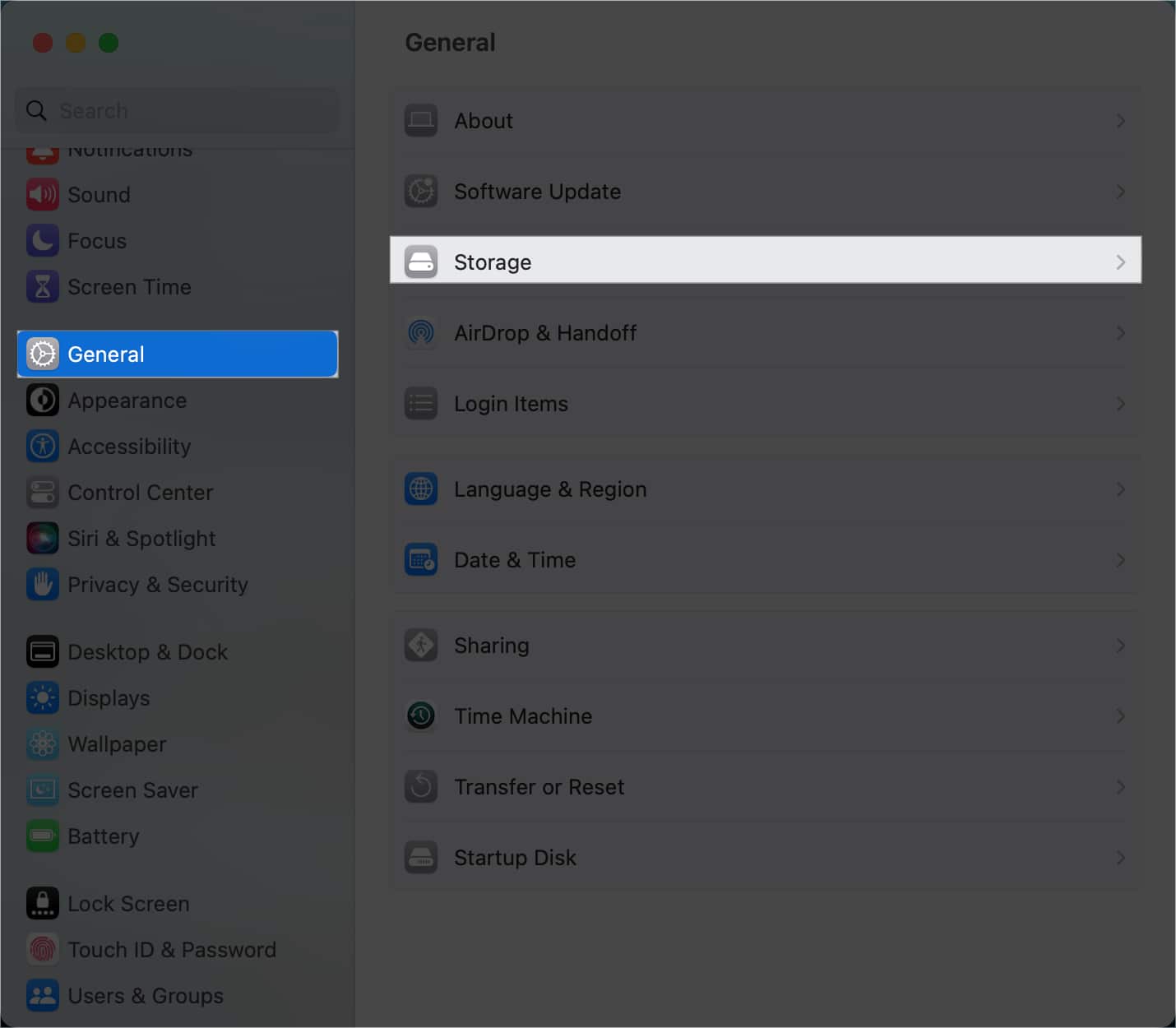Open the Login Items label
The width and height of the screenshot is (1176, 1028).
click(511, 404)
